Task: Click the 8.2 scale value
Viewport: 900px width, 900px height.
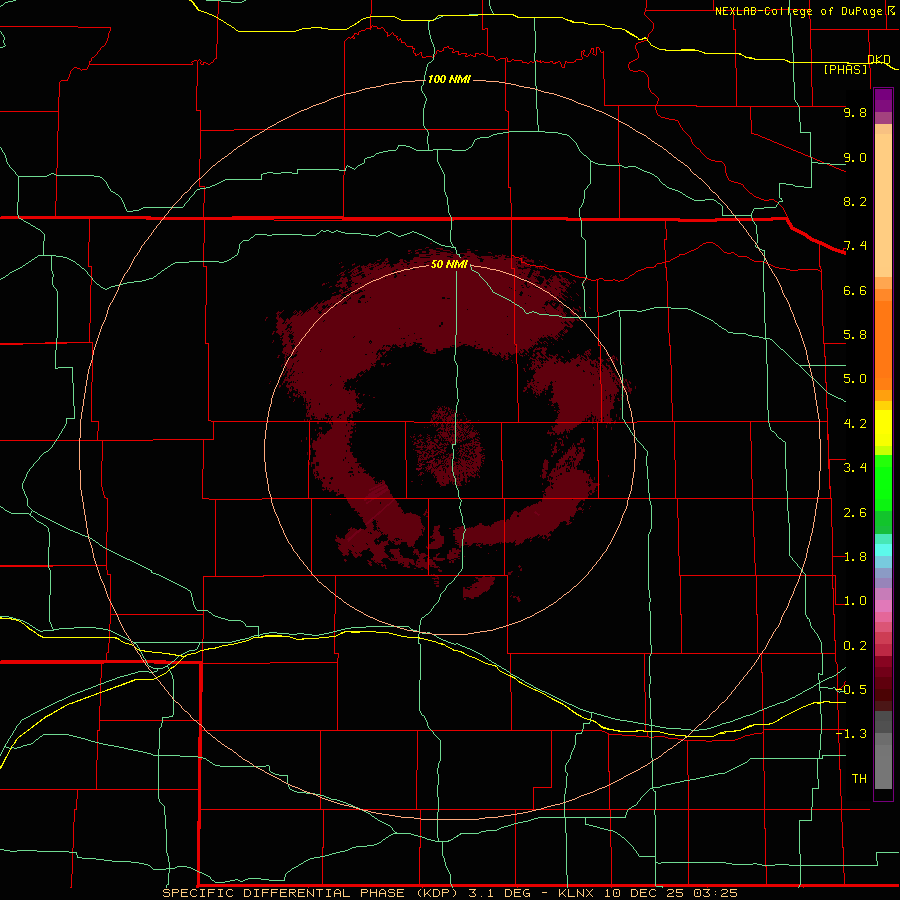Action: 855,201
